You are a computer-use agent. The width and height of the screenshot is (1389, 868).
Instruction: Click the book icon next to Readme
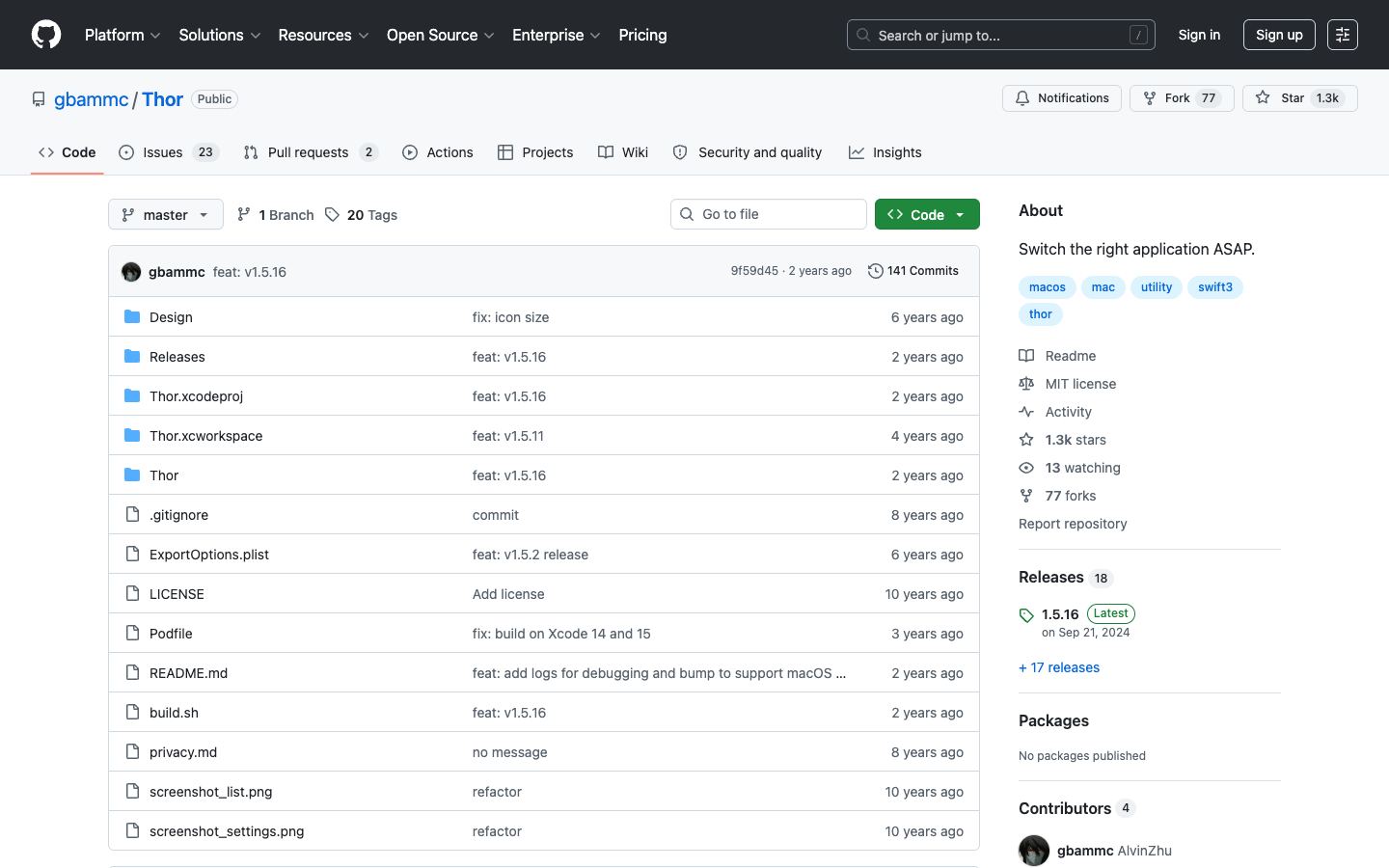[1026, 356]
